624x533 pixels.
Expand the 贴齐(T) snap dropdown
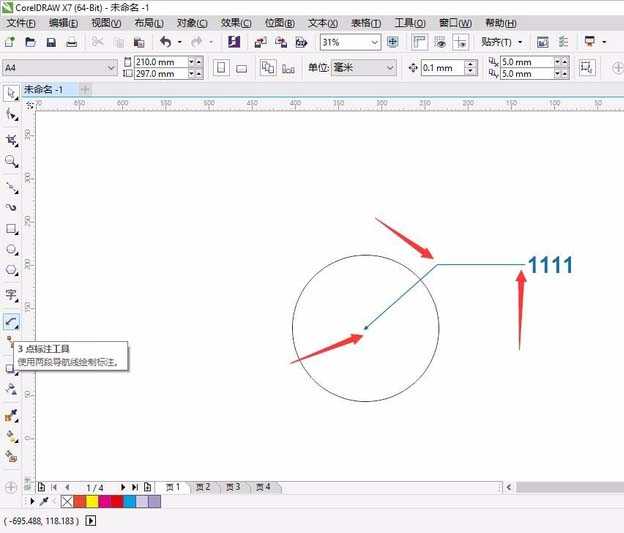520,42
